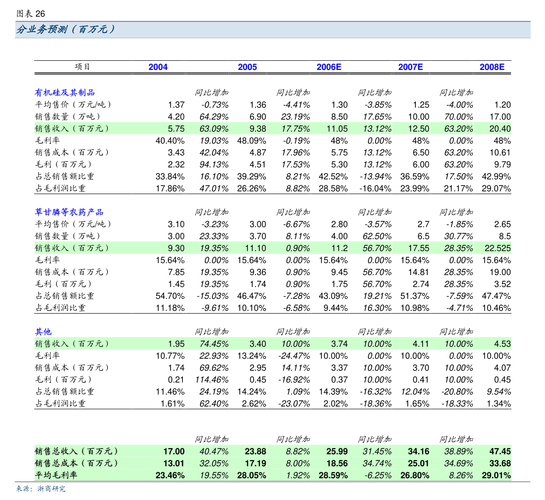Click the '图表 26' caption text
This screenshot has width=545, height=500.
(31, 14)
